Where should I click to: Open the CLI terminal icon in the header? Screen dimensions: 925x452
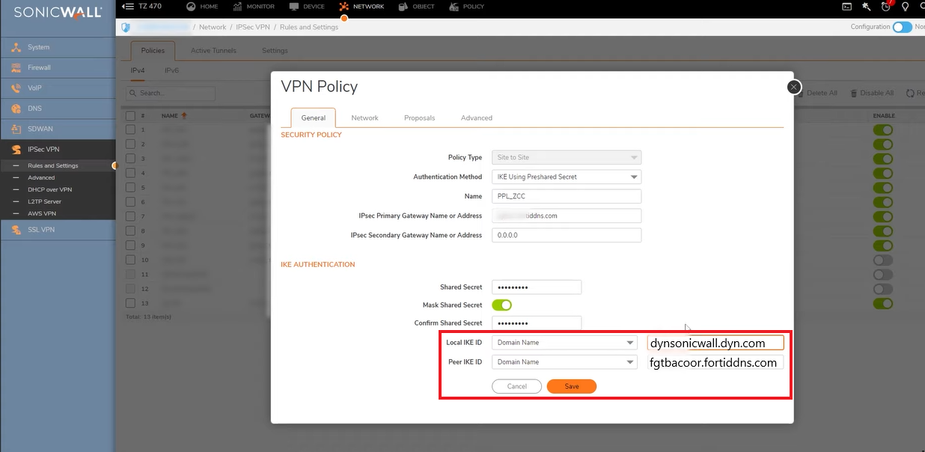pyautogui.click(x=847, y=6)
